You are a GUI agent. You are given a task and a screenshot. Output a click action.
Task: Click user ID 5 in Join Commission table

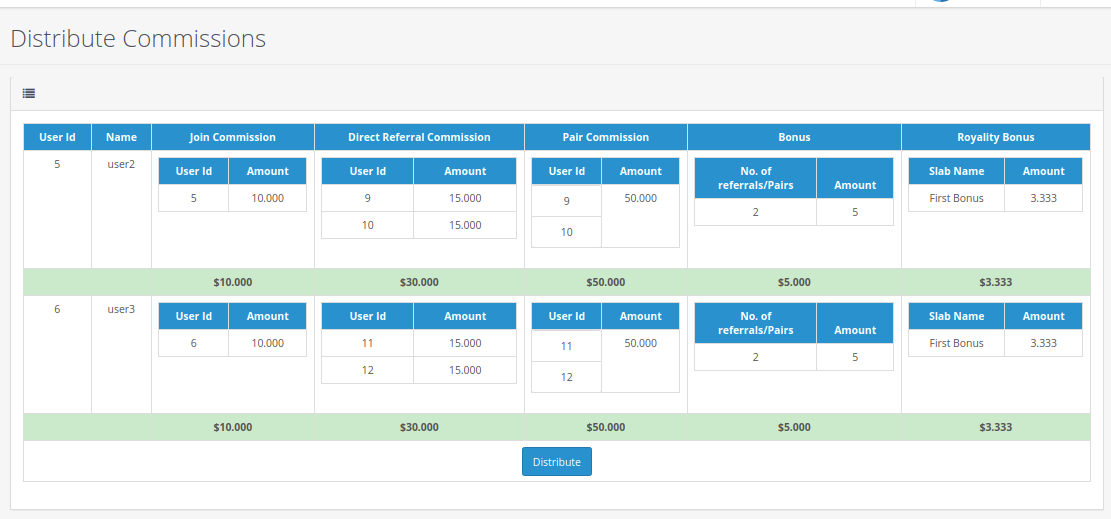click(193, 198)
